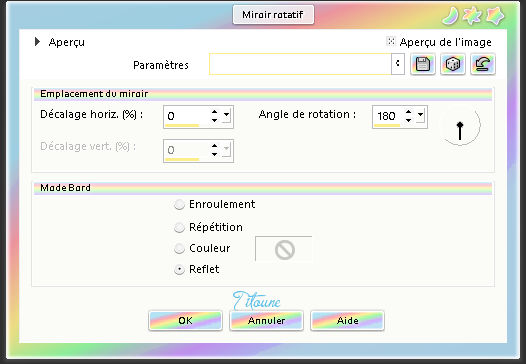The height and width of the screenshot is (364, 526).
Task: Decrease Décalage horiz. with down arrow
Action: 214,120
